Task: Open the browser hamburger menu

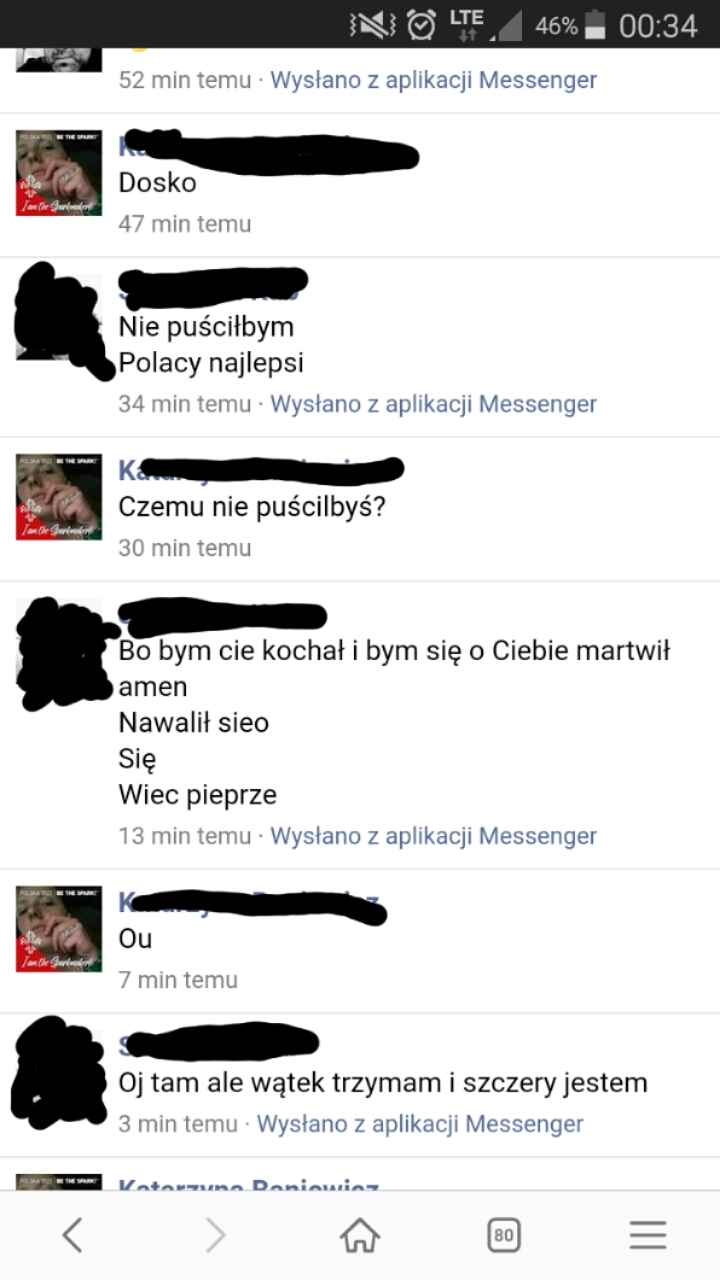Action: point(648,1236)
